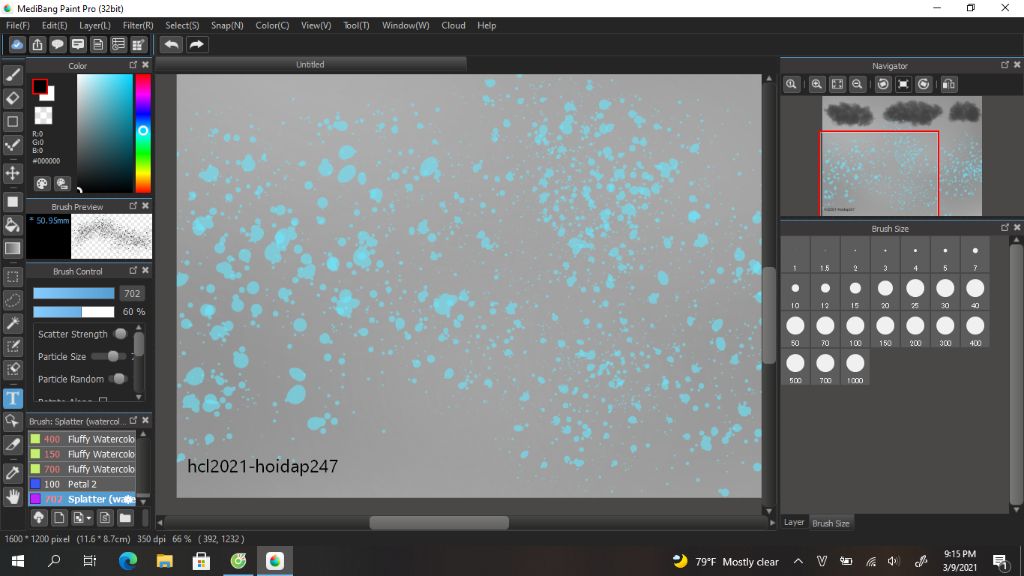Click the foreground black color swatch
Image resolution: width=1024 pixels, height=576 pixels.
point(39,86)
